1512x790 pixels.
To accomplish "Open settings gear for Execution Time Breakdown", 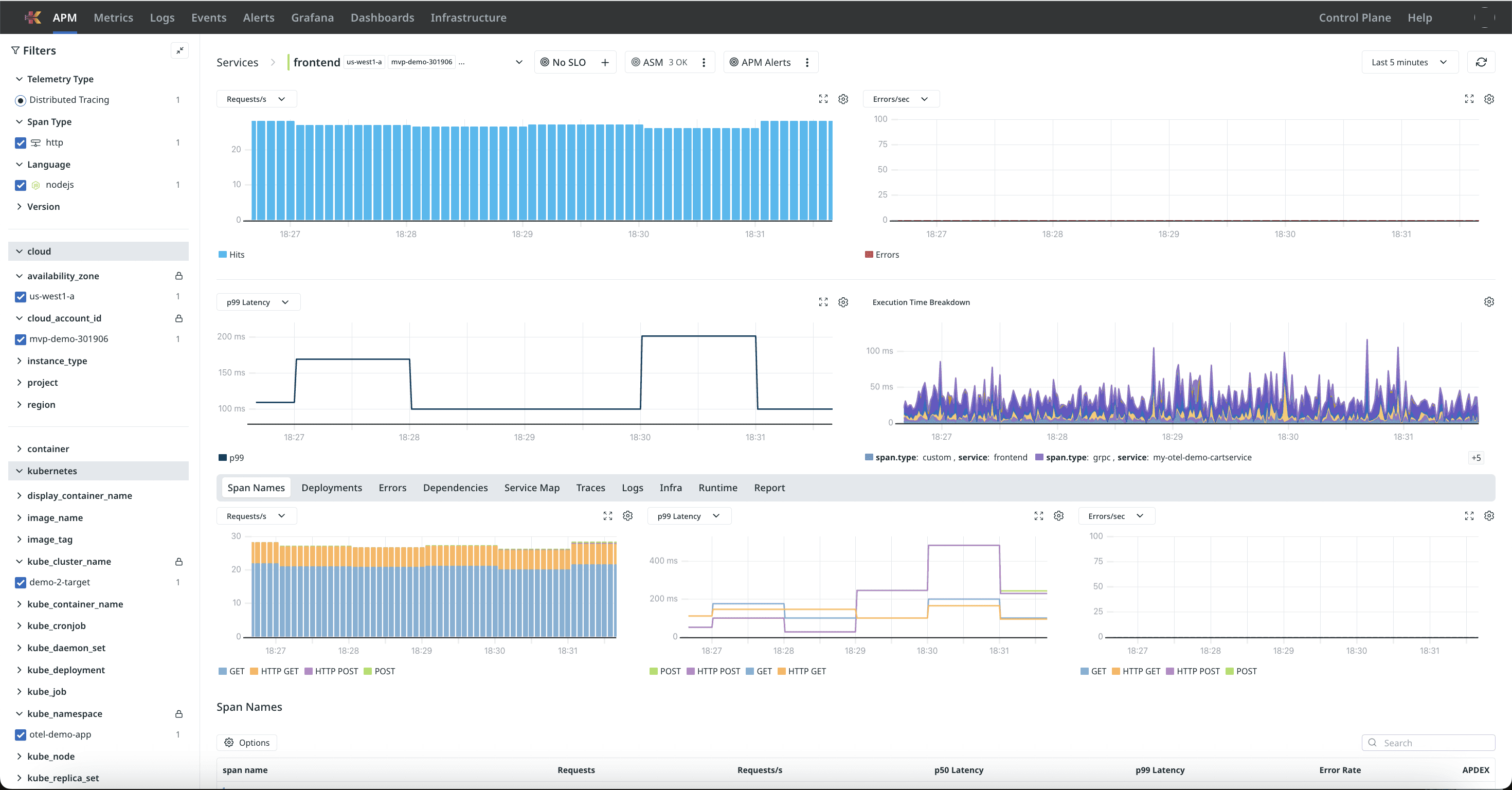I will tap(1488, 302).
